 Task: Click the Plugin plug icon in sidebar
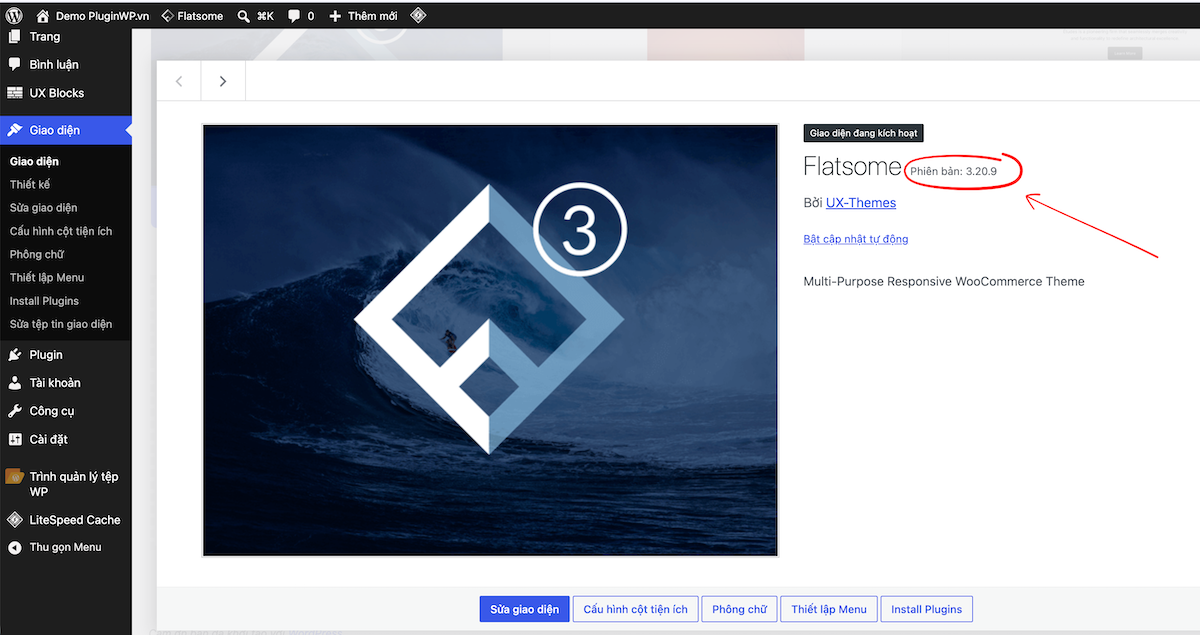pyautogui.click(x=14, y=355)
